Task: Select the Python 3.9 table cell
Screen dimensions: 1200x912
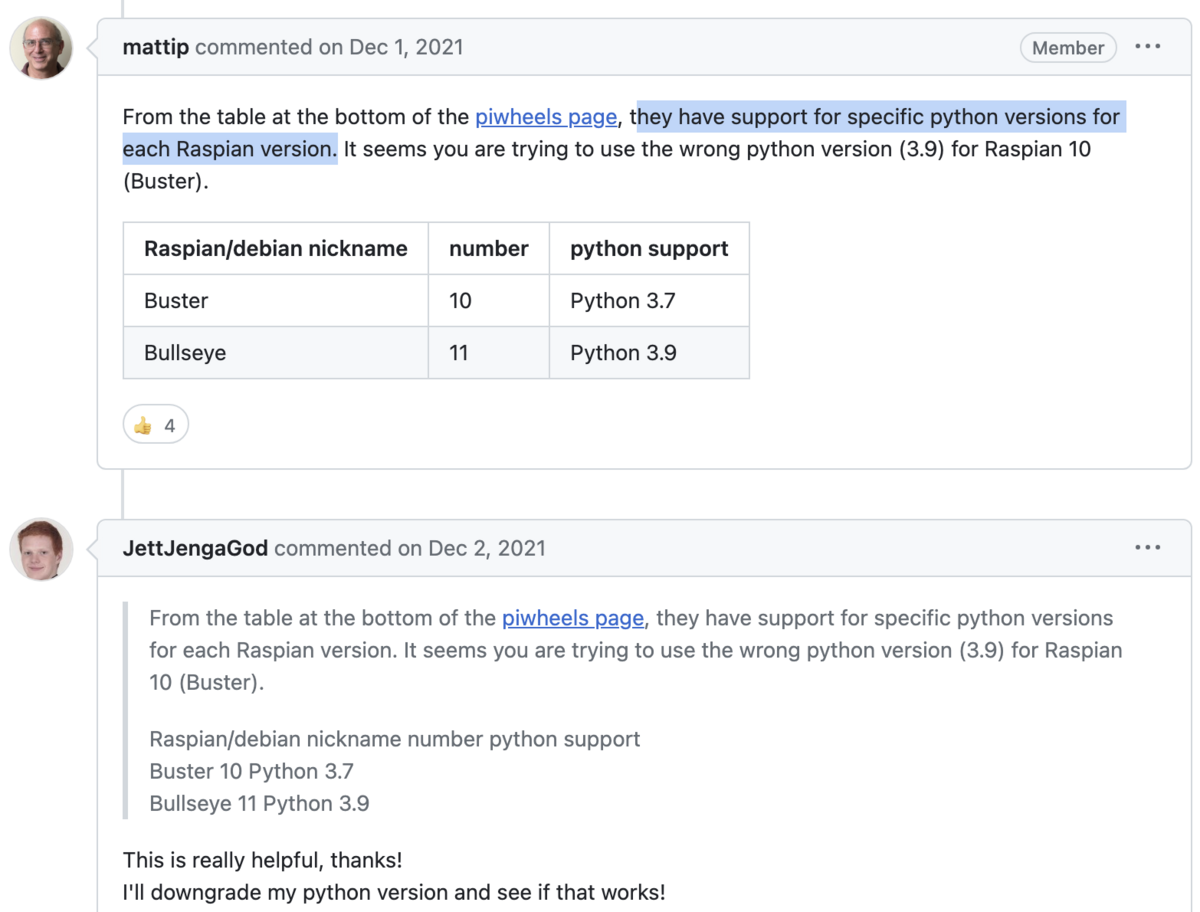Action: (x=623, y=353)
